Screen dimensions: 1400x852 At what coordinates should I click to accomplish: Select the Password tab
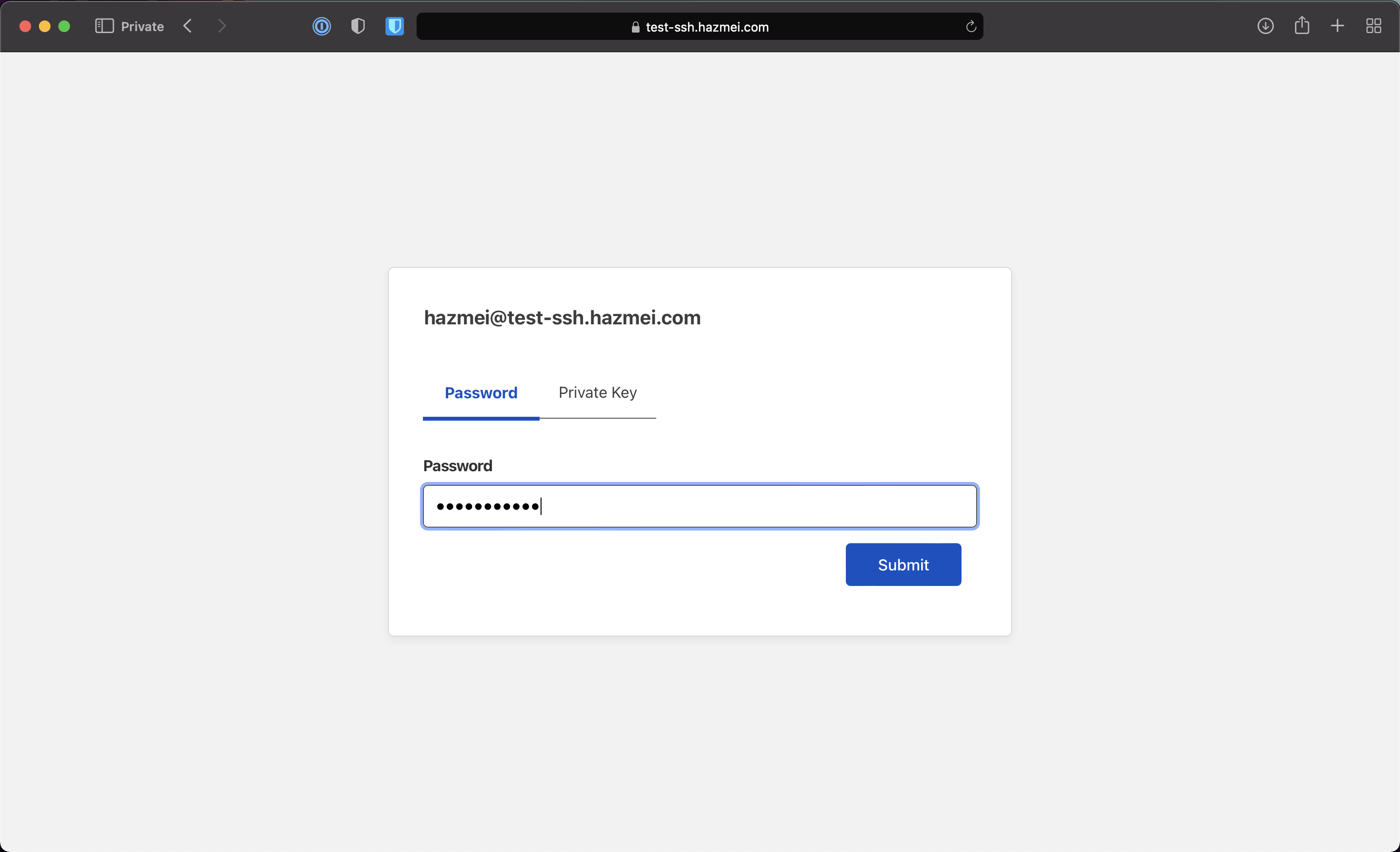tap(481, 393)
